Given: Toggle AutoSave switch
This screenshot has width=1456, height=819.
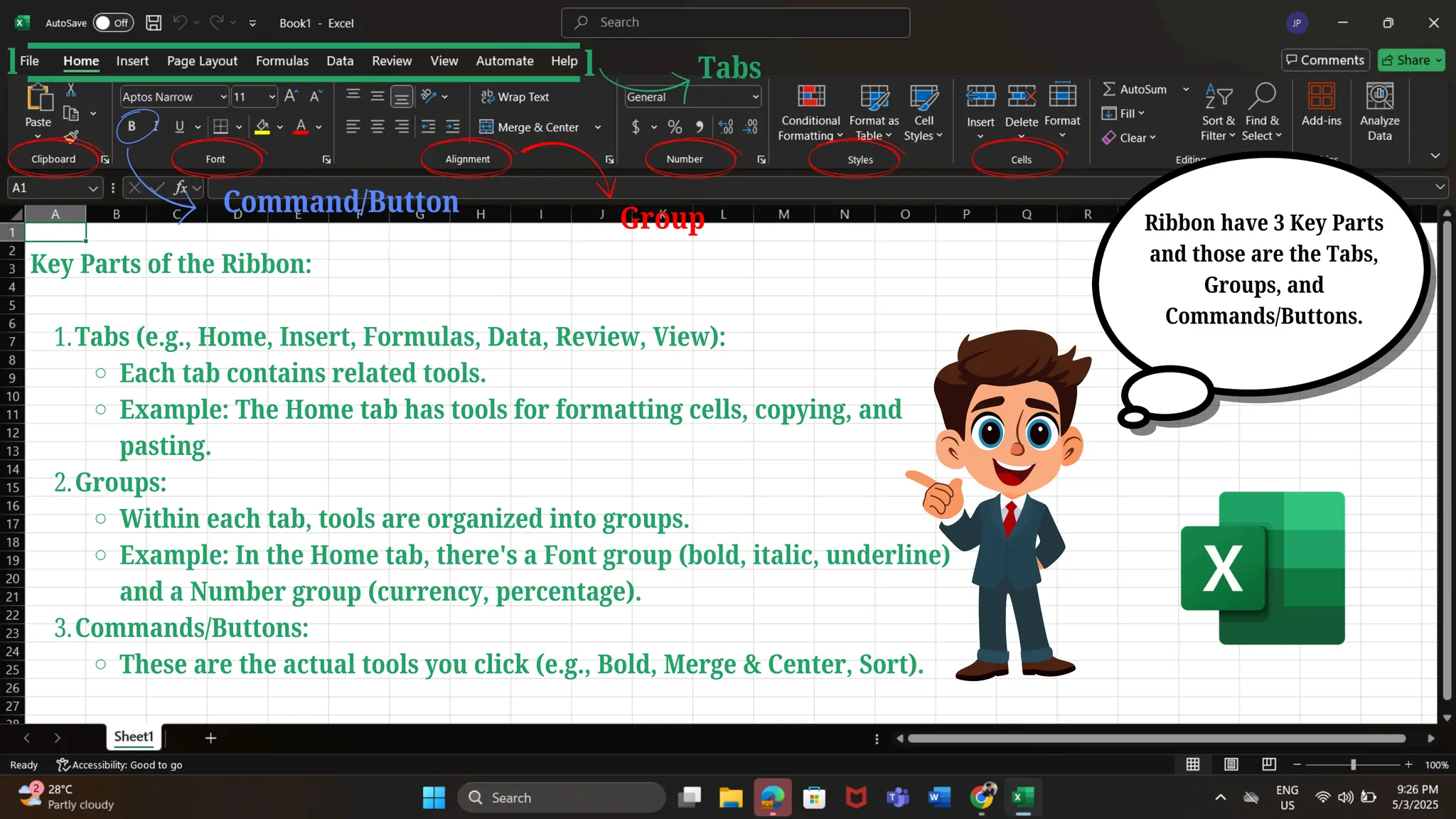Looking at the screenshot, I should coord(113,23).
